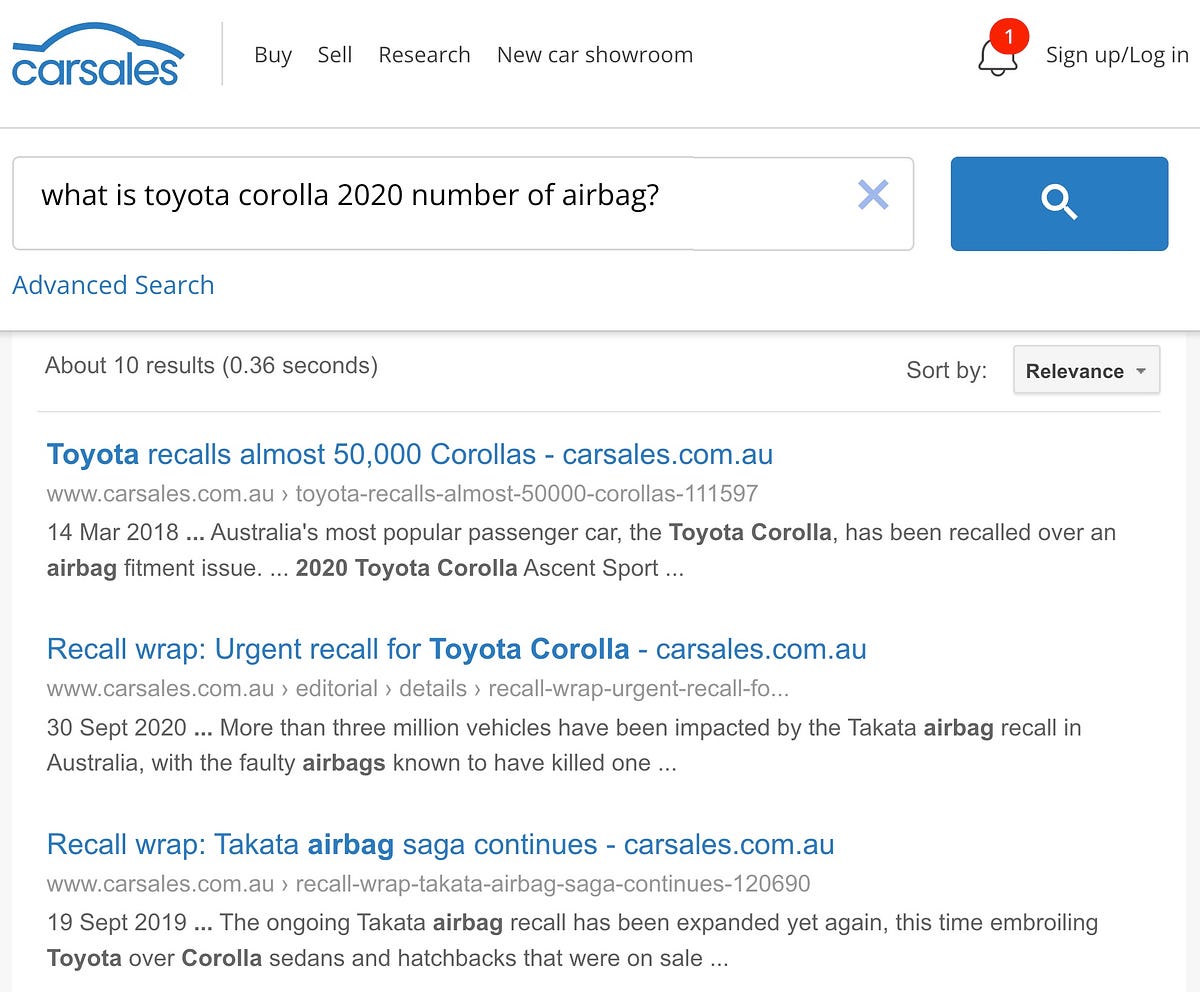The image size is (1200, 992).
Task: Open 'Toyota recalls almost 50,000 Corollas' result
Action: (x=410, y=454)
